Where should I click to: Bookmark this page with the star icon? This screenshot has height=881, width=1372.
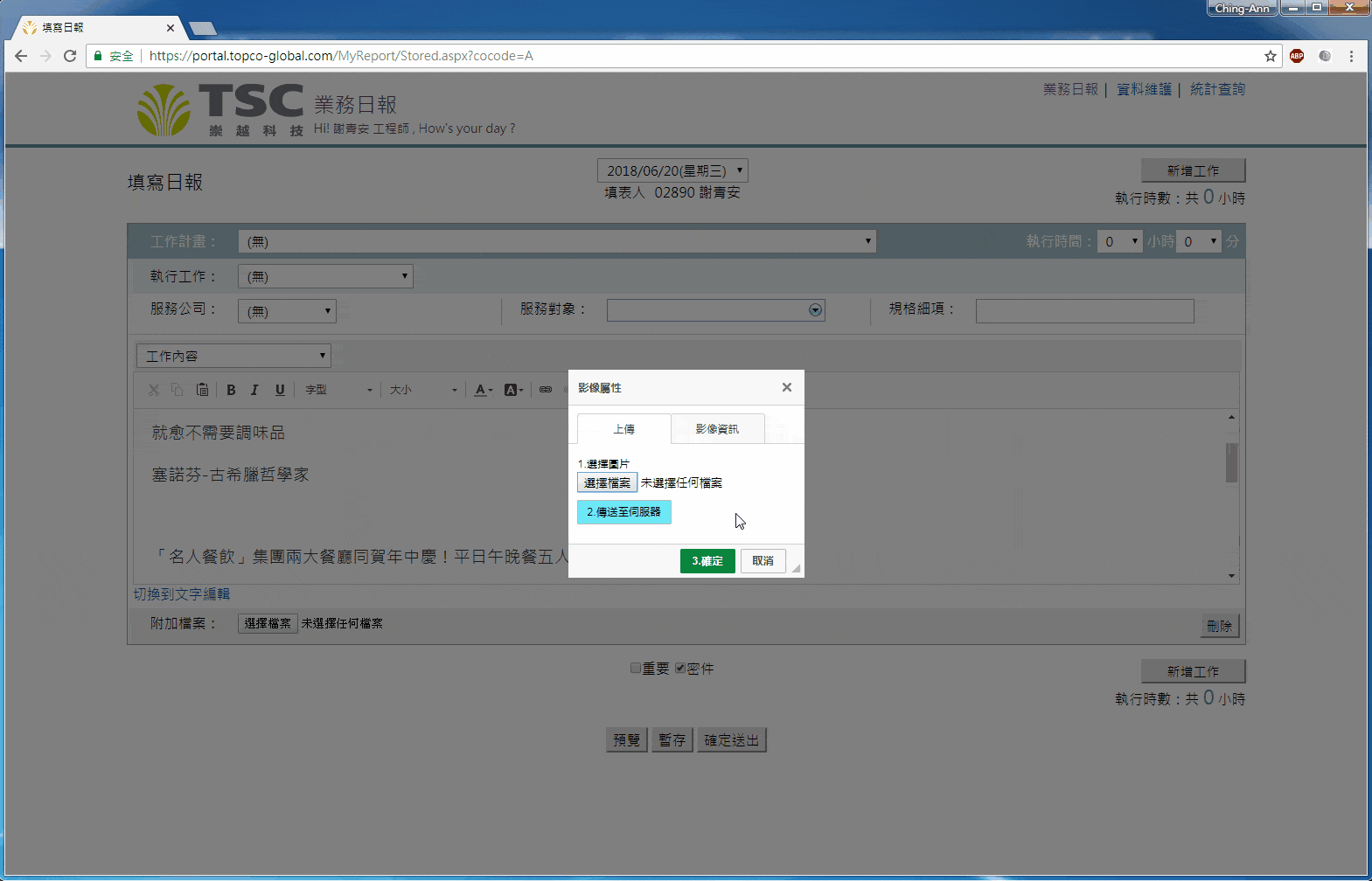pyautogui.click(x=1271, y=56)
